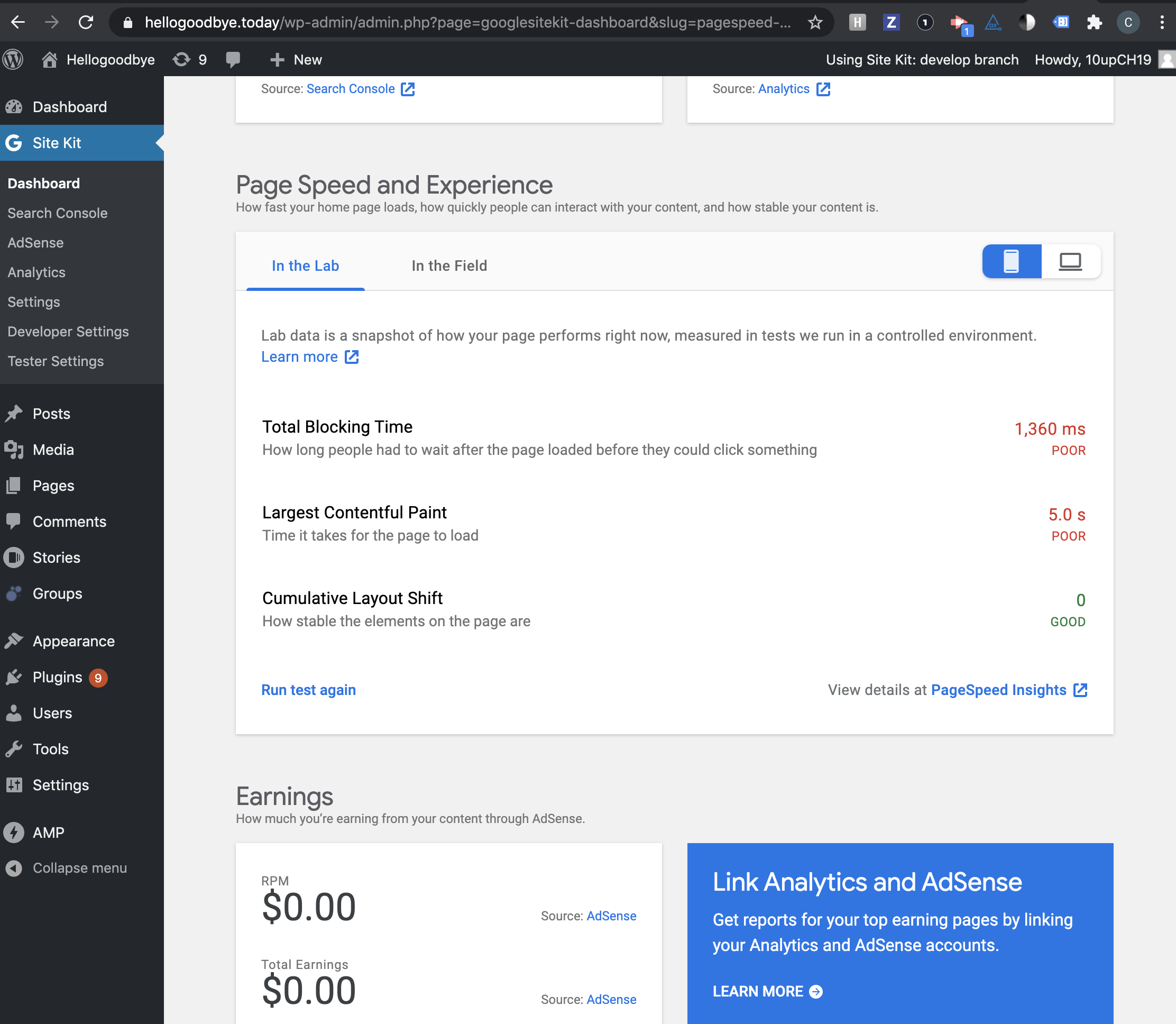This screenshot has width=1176, height=1024.
Task: Open Developer Settings submenu item
Action: point(68,332)
